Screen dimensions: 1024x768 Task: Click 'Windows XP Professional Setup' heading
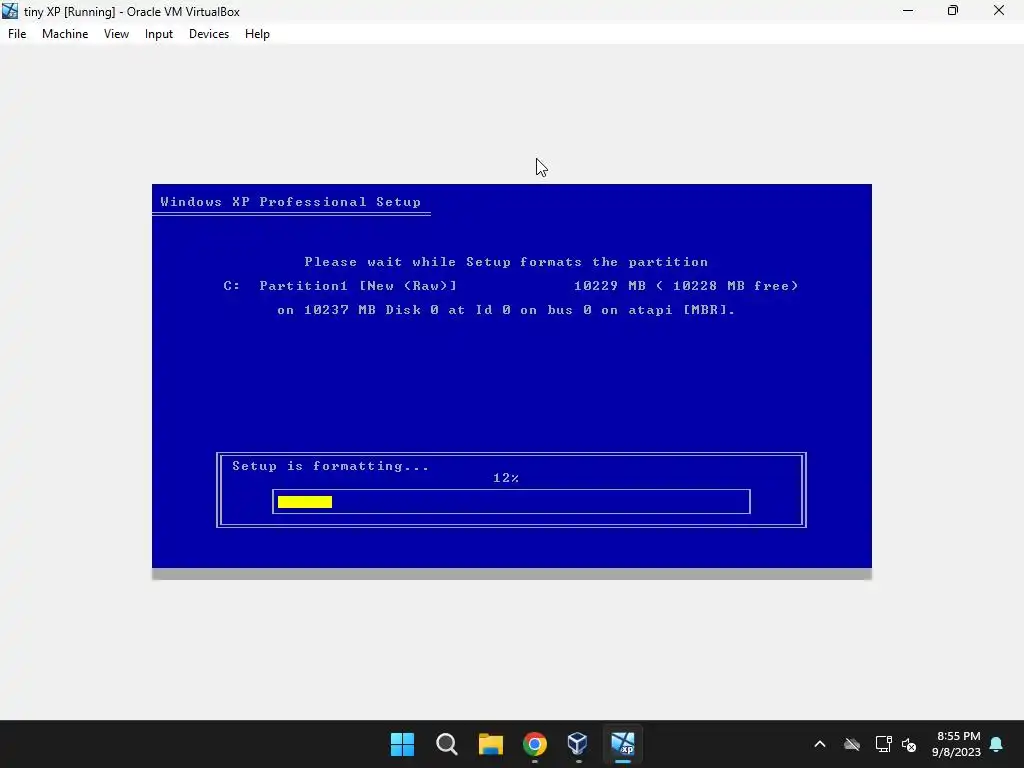291,202
